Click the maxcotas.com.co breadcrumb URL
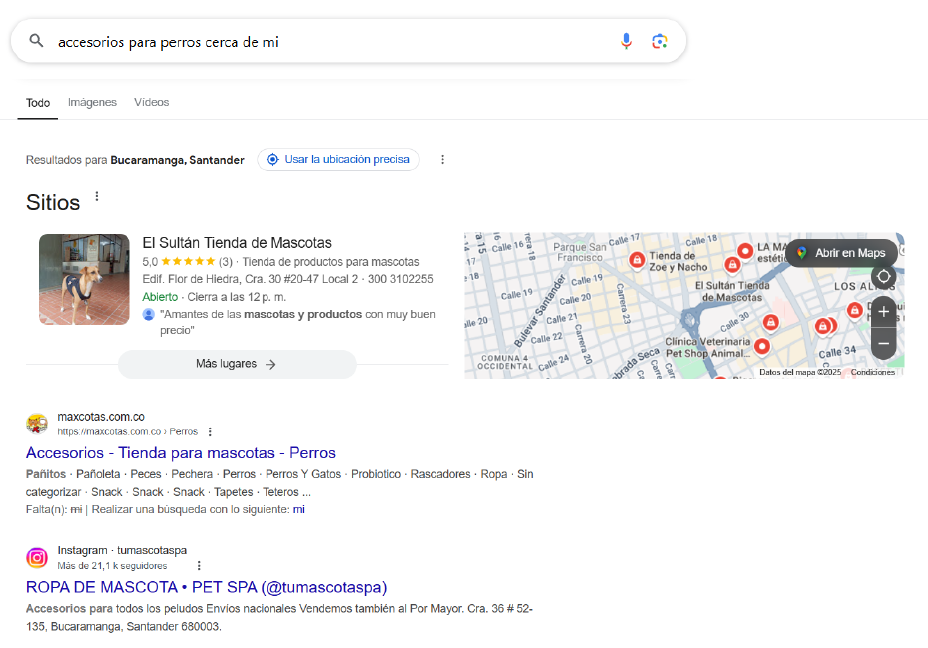Screen dimensions: 928x648 127,431
